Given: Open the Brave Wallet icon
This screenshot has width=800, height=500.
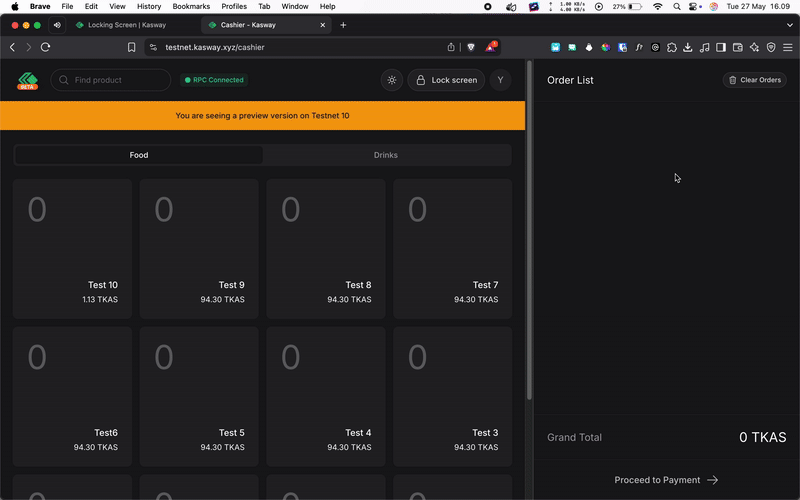Looking at the screenshot, I should [738, 47].
